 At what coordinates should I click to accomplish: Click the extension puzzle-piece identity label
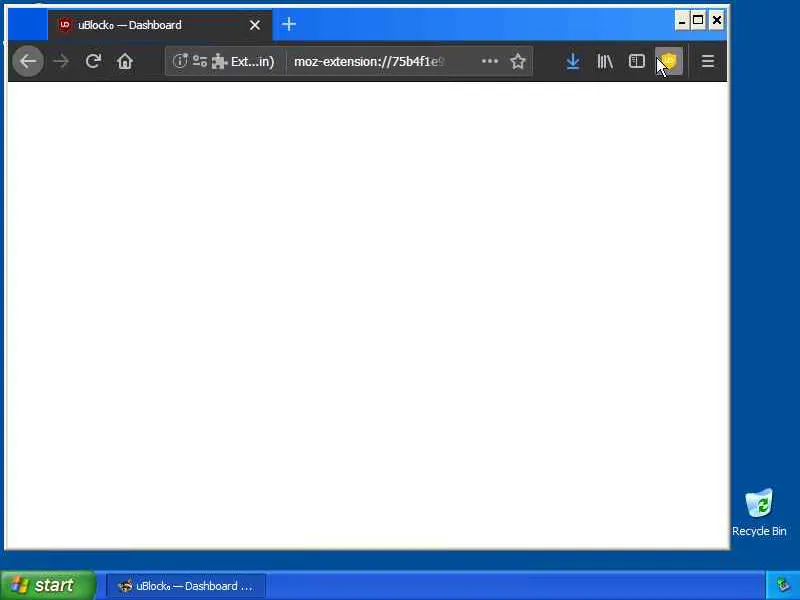[243, 61]
